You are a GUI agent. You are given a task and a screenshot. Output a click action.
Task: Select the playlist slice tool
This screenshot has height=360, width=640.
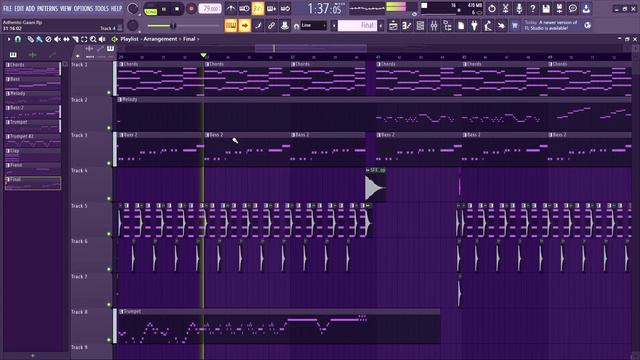(x=75, y=39)
